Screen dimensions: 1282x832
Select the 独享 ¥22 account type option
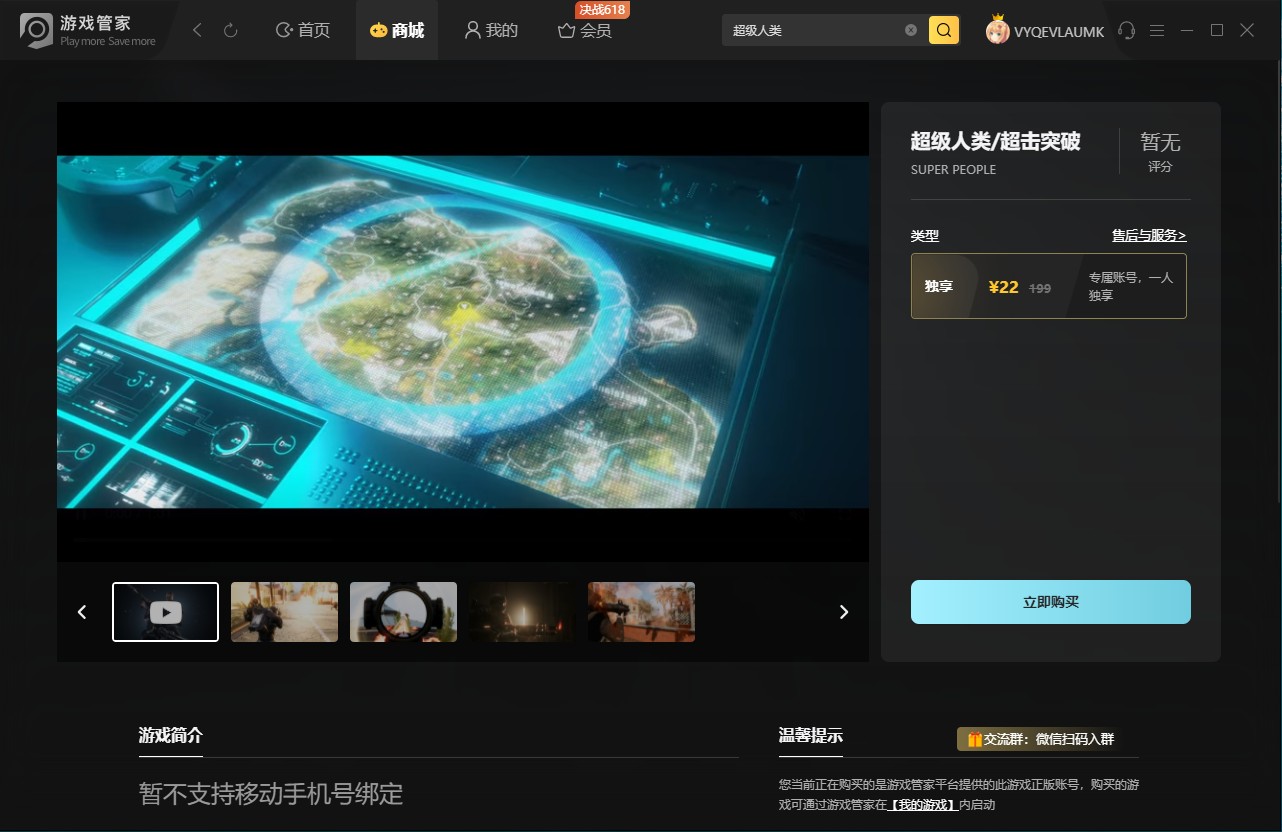tap(1049, 286)
